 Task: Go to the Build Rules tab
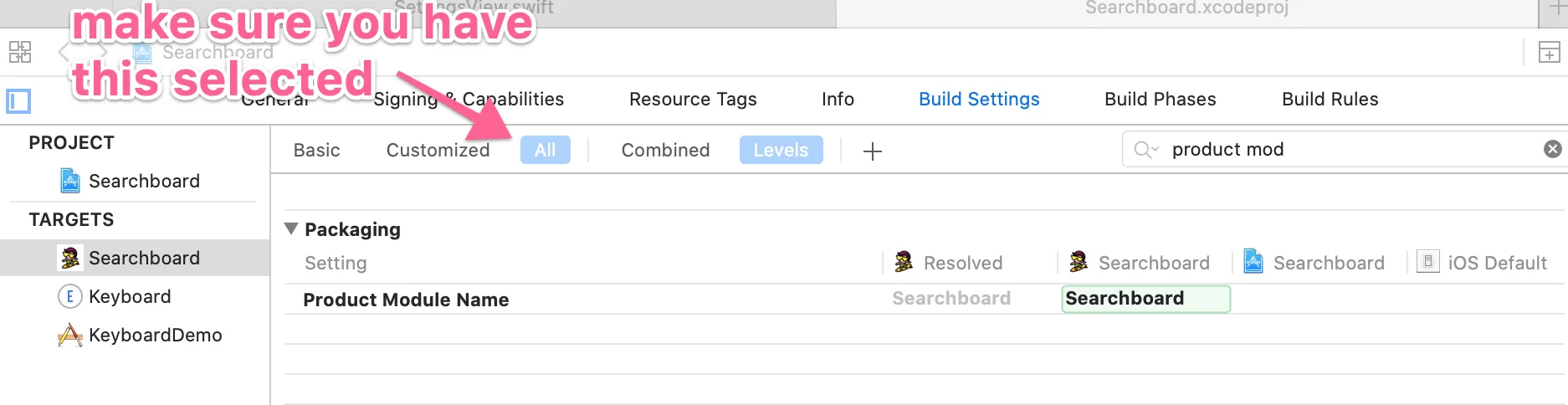[1330, 99]
